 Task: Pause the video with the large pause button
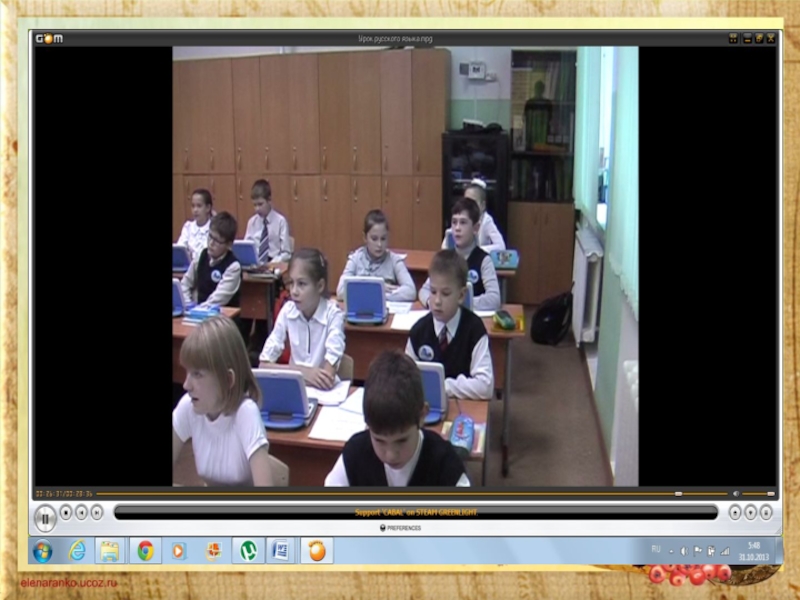(45, 518)
